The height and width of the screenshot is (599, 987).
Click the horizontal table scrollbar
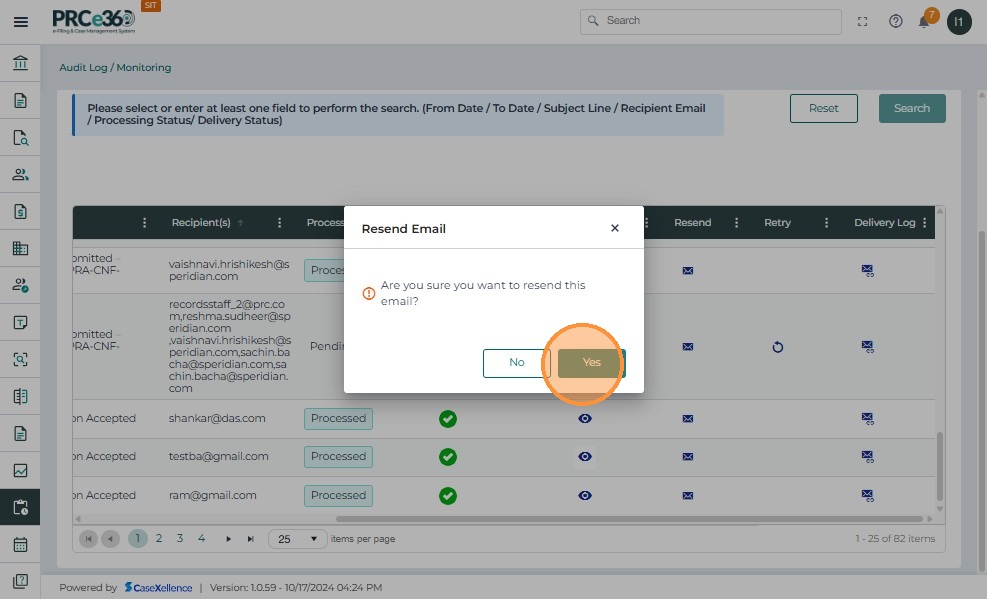(629, 519)
